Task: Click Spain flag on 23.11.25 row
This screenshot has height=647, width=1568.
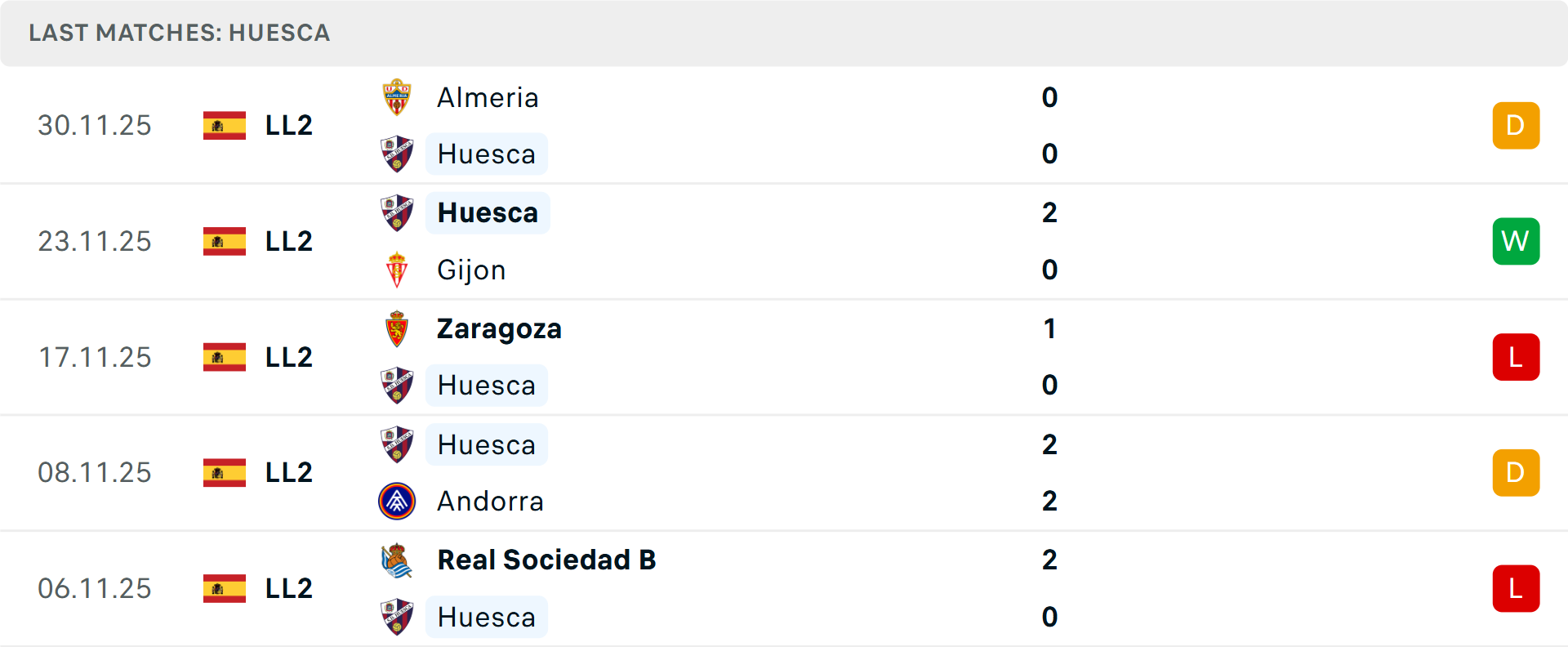Action: click(225, 241)
